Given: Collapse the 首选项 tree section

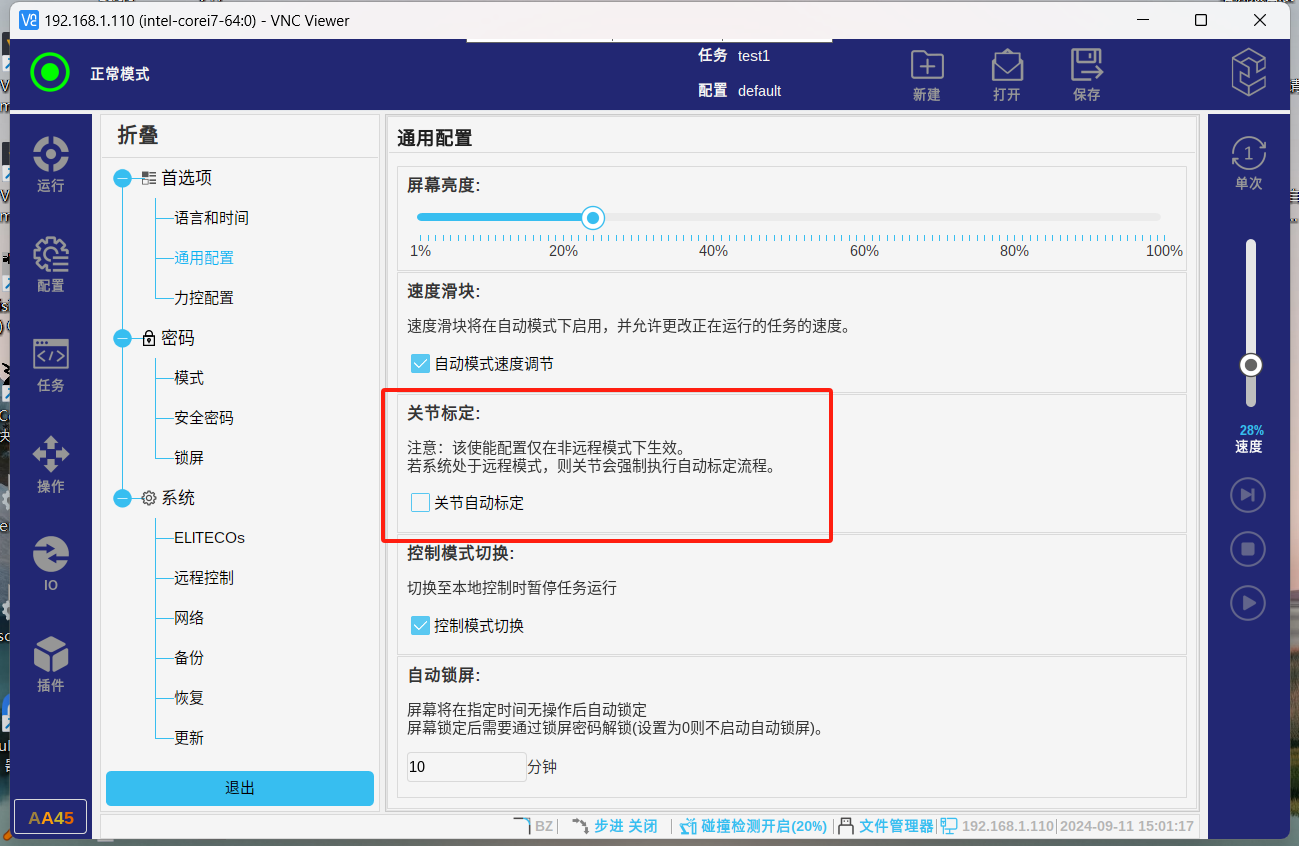Looking at the screenshot, I should tap(123, 179).
